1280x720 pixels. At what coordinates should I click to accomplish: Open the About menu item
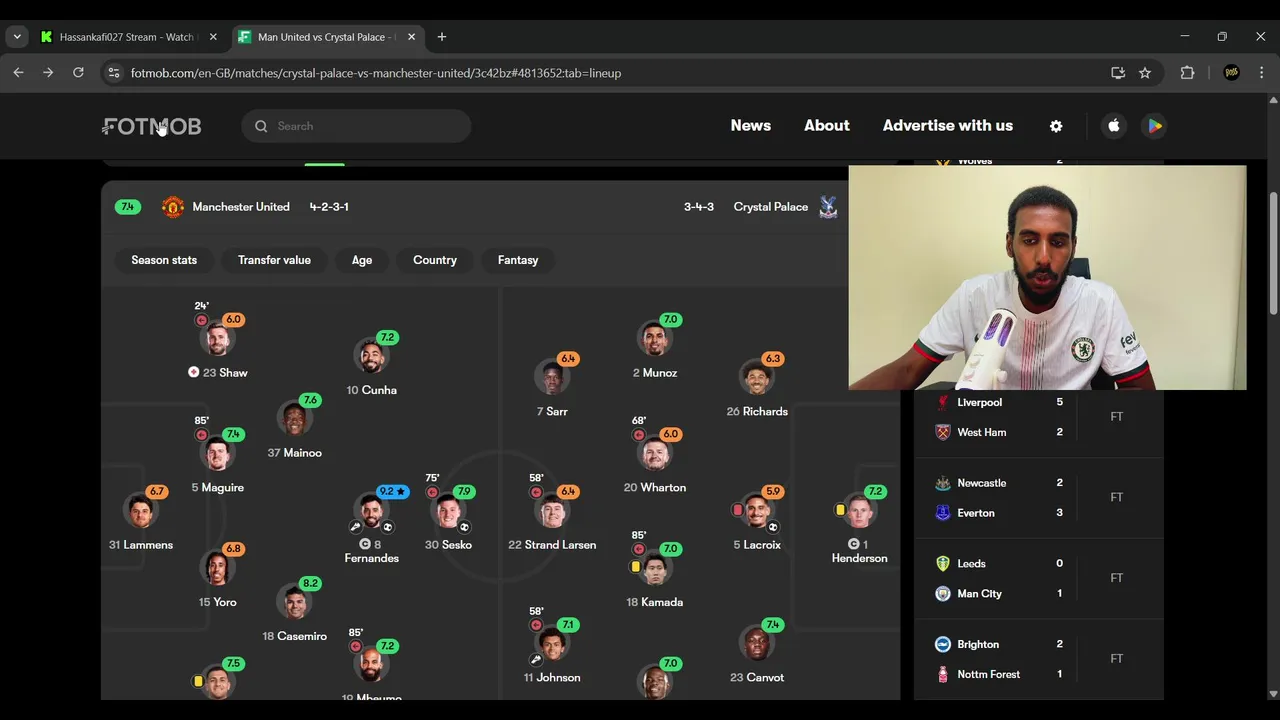pyautogui.click(x=827, y=126)
